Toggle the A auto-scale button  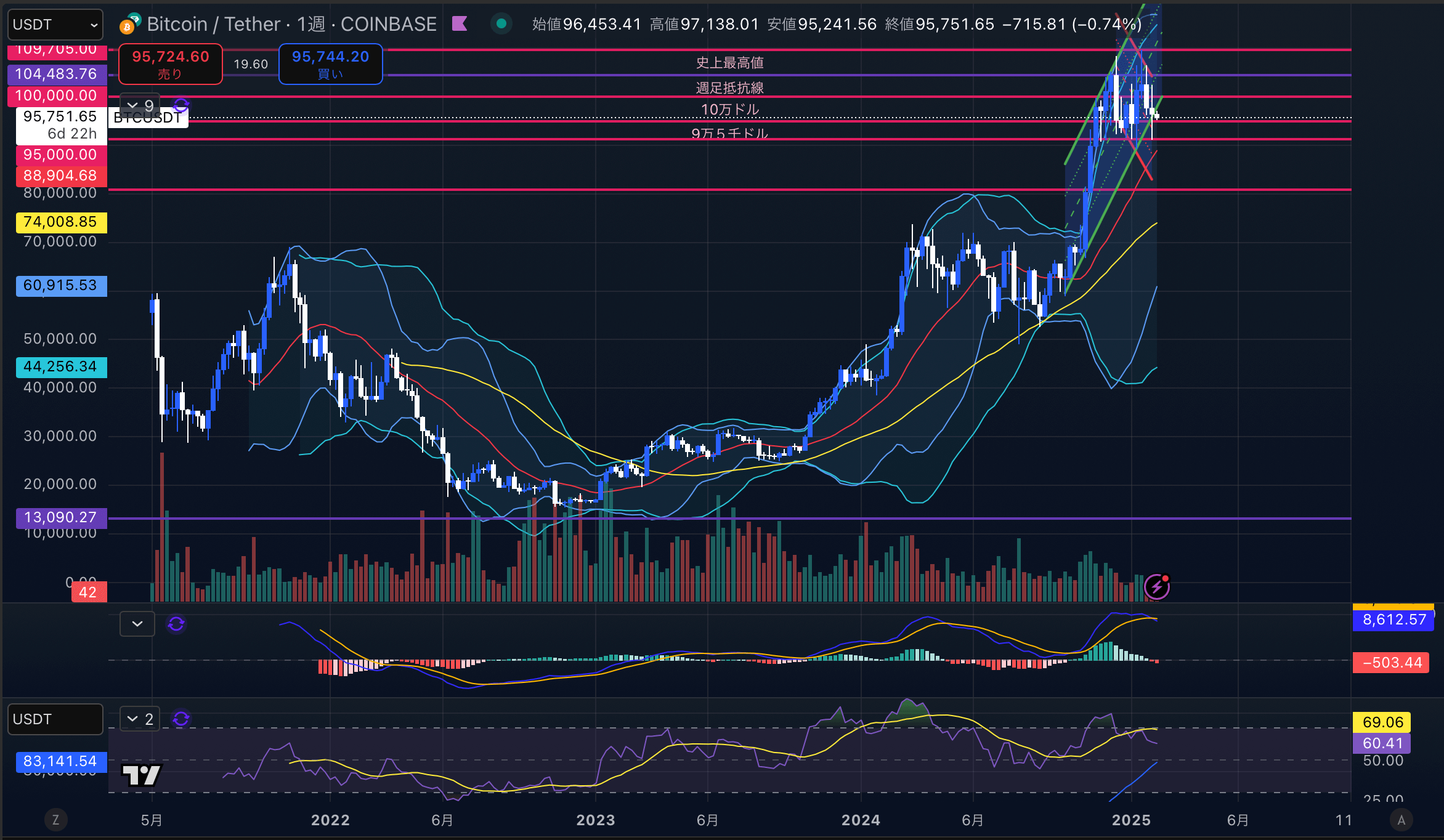1401,820
